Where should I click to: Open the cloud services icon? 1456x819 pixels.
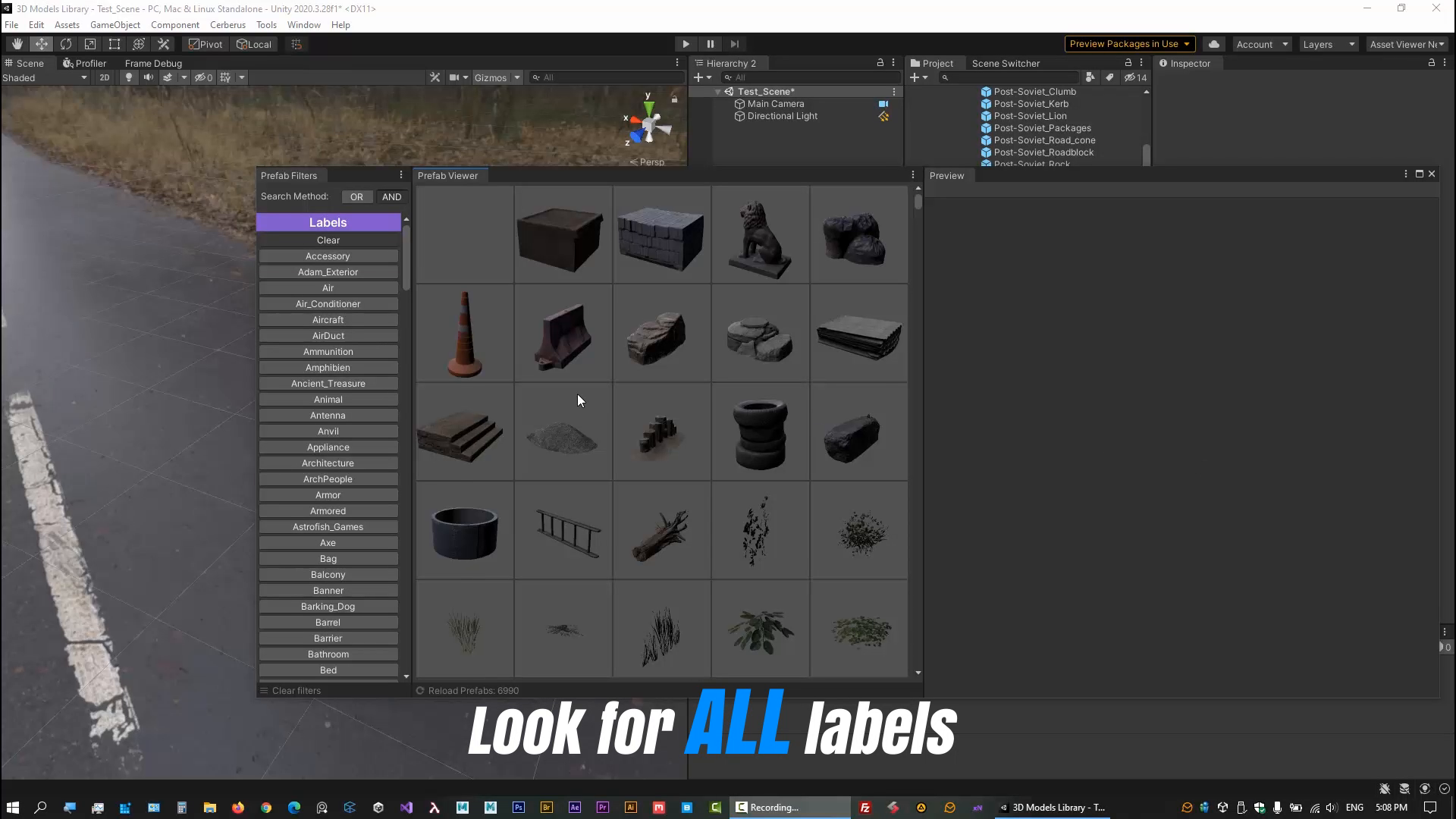pos(1214,44)
